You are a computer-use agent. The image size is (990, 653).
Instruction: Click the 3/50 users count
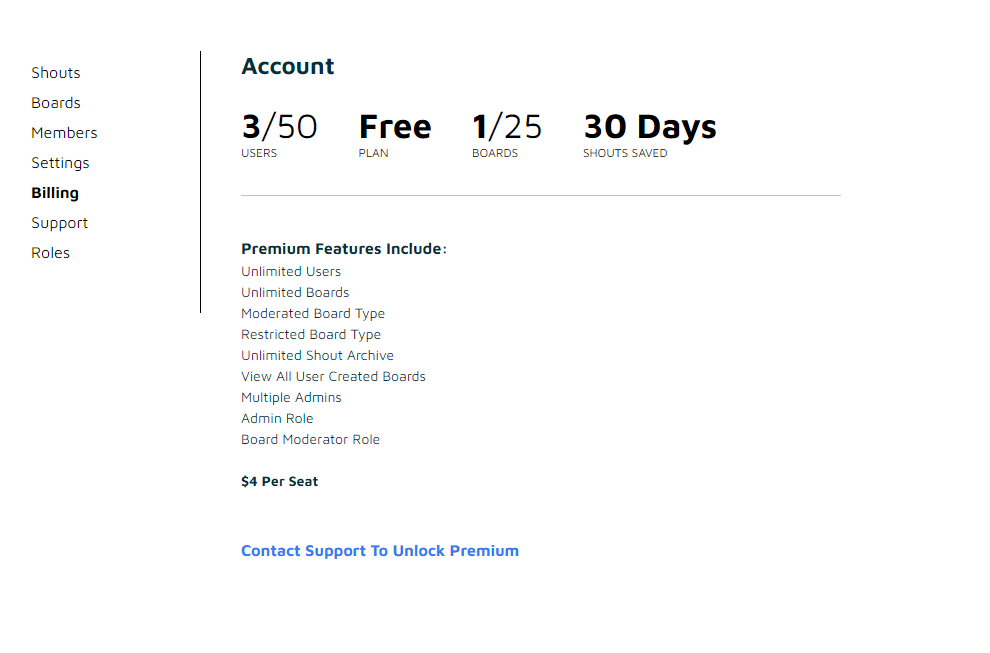279,127
